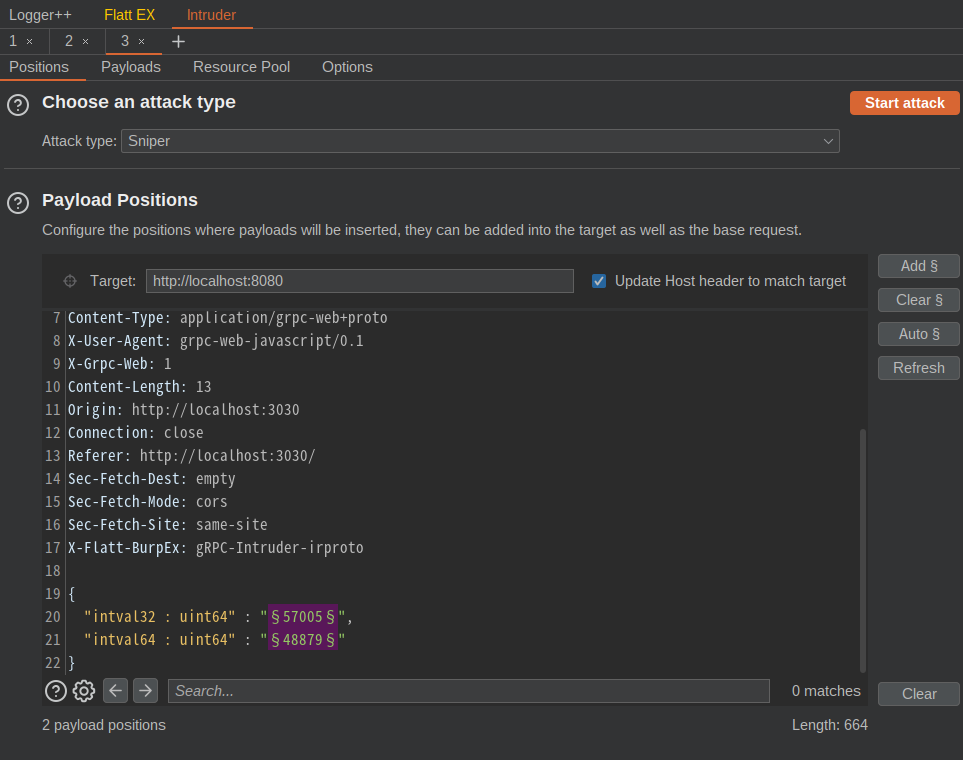
Task: Click the X-User-Agent header line
Action: pos(216,341)
